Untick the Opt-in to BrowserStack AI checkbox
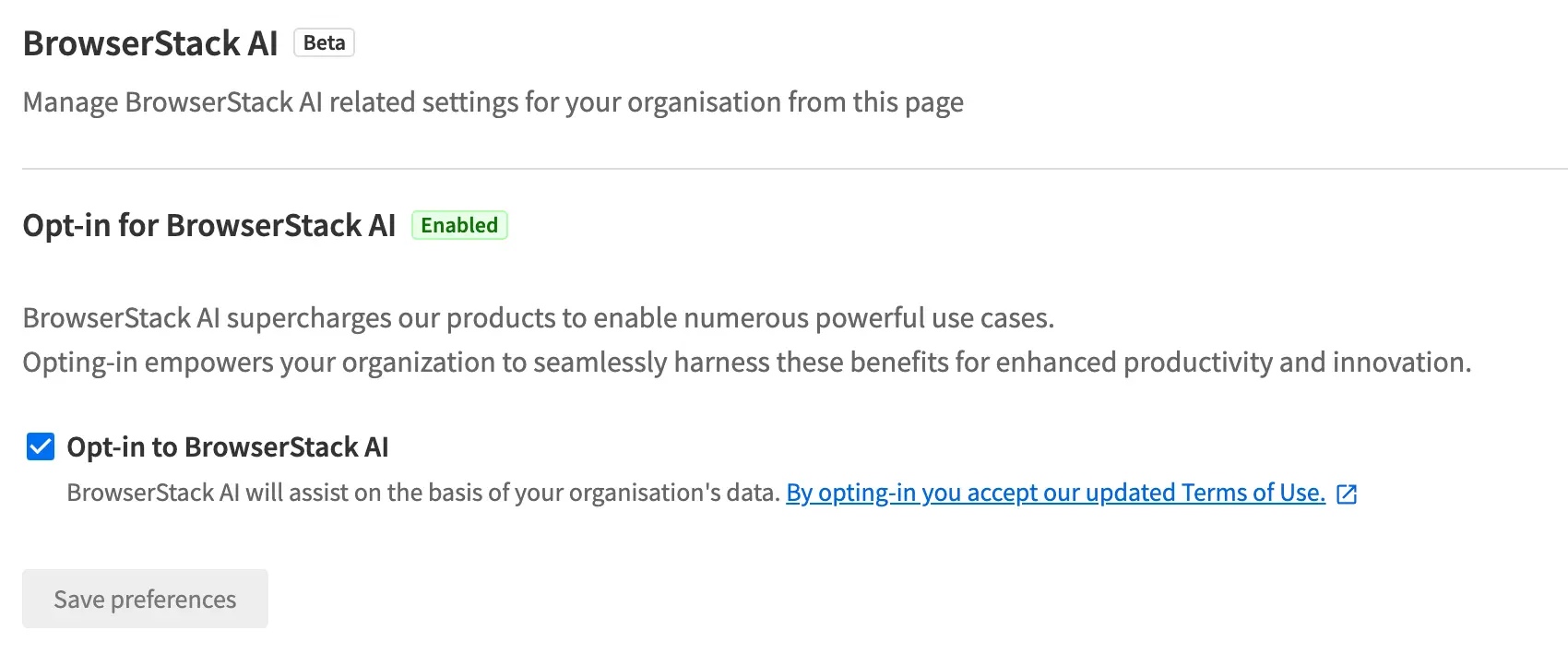Image resolution: width=1568 pixels, height=666 pixels. coord(41,447)
